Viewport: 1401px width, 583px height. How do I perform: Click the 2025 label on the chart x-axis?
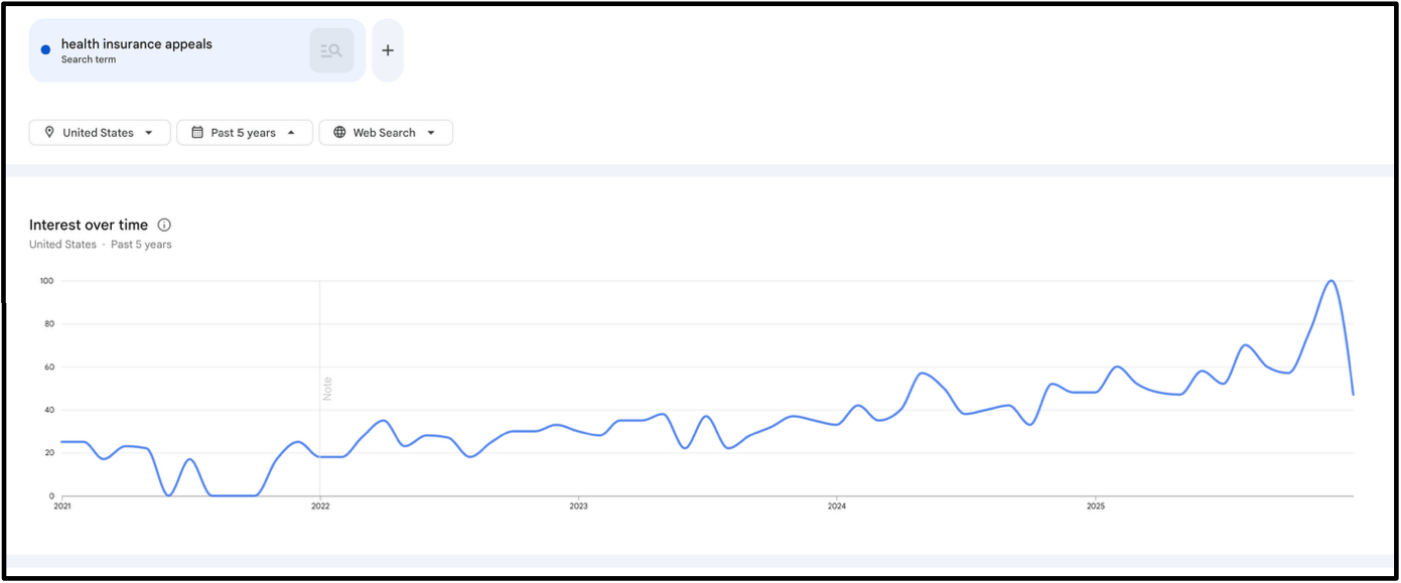coord(1097,506)
